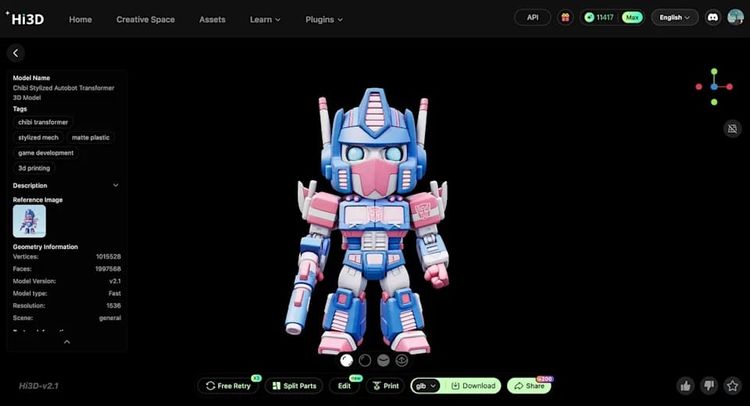The height and width of the screenshot is (406, 750).
Task: Select the dark sphere render mode
Action: (365, 361)
